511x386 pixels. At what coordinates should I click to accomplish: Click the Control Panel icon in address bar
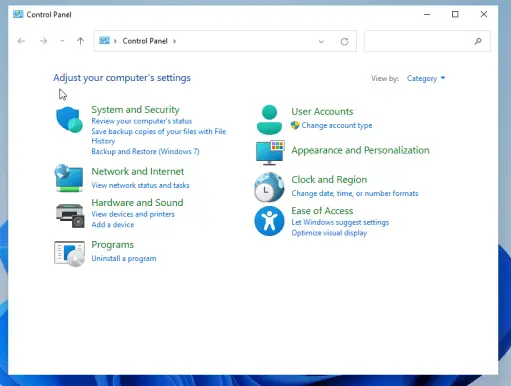pos(104,41)
